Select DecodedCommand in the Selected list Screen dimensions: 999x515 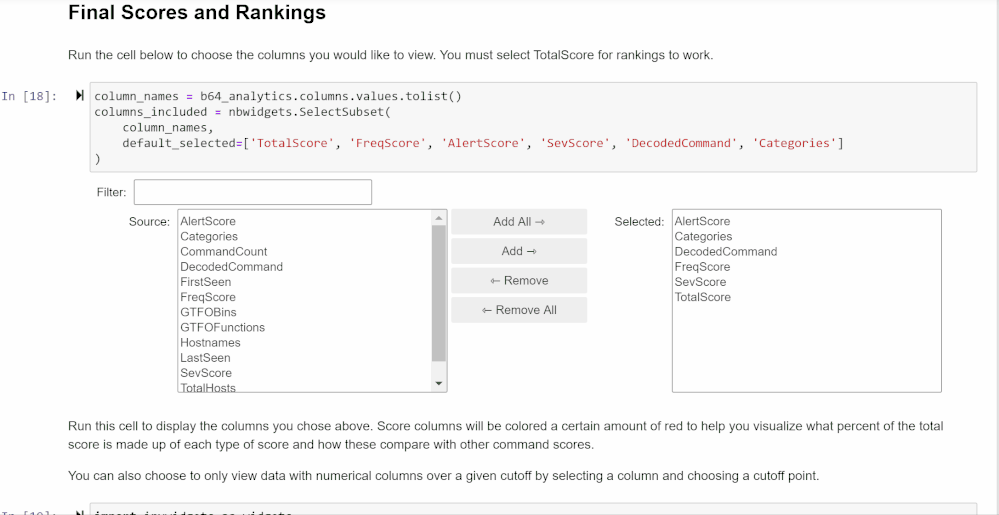(x=725, y=252)
